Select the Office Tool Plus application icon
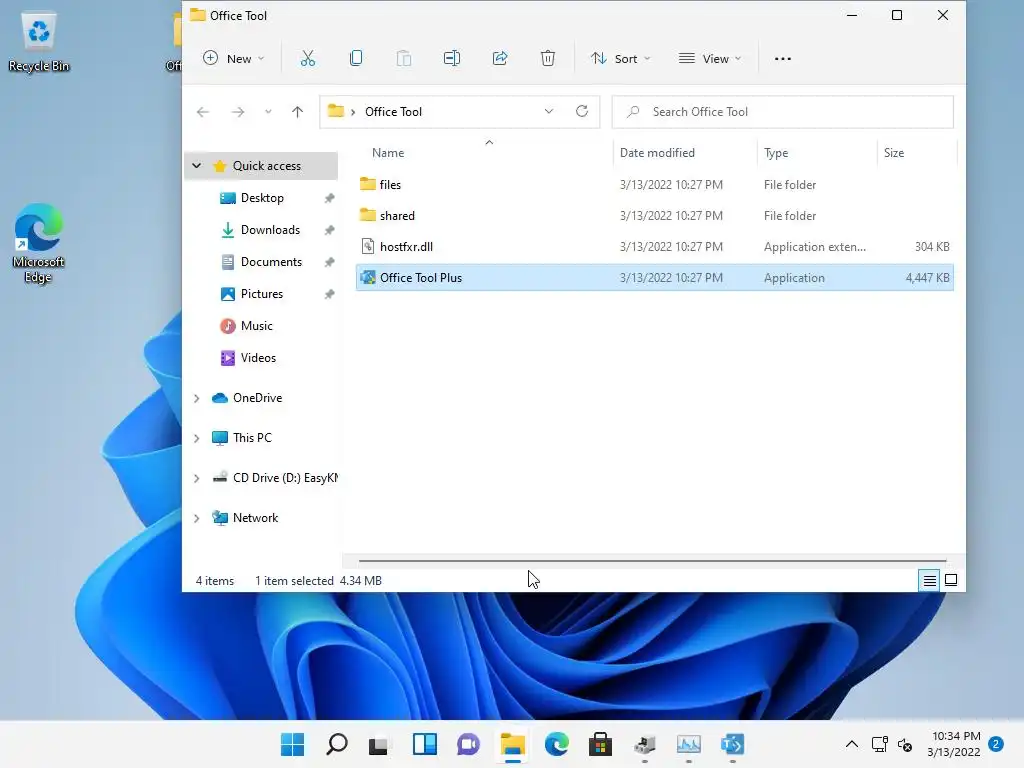Screen dimensions: 1024x768 click(368, 278)
